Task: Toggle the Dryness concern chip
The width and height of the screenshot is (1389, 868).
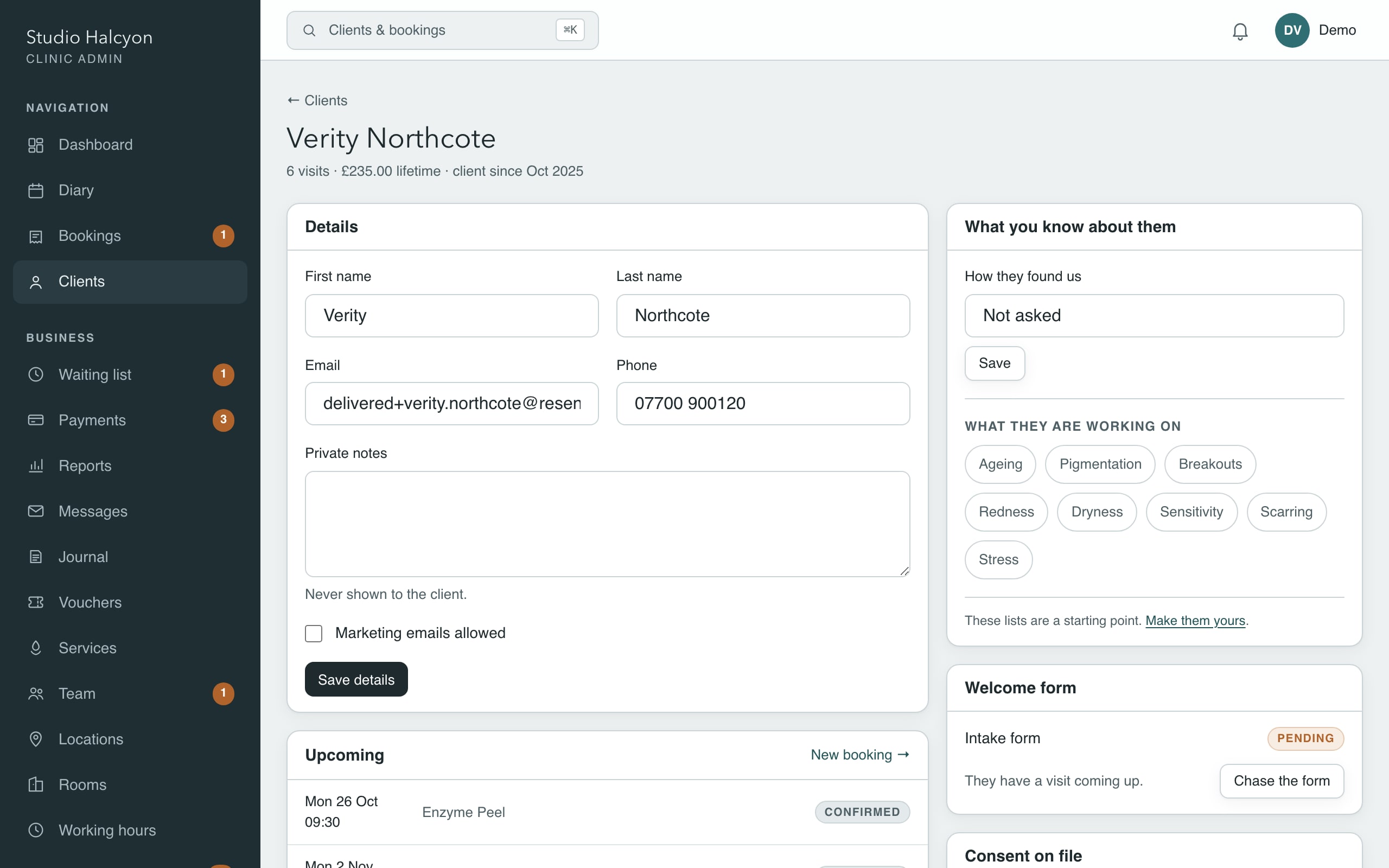Action: [1096, 512]
